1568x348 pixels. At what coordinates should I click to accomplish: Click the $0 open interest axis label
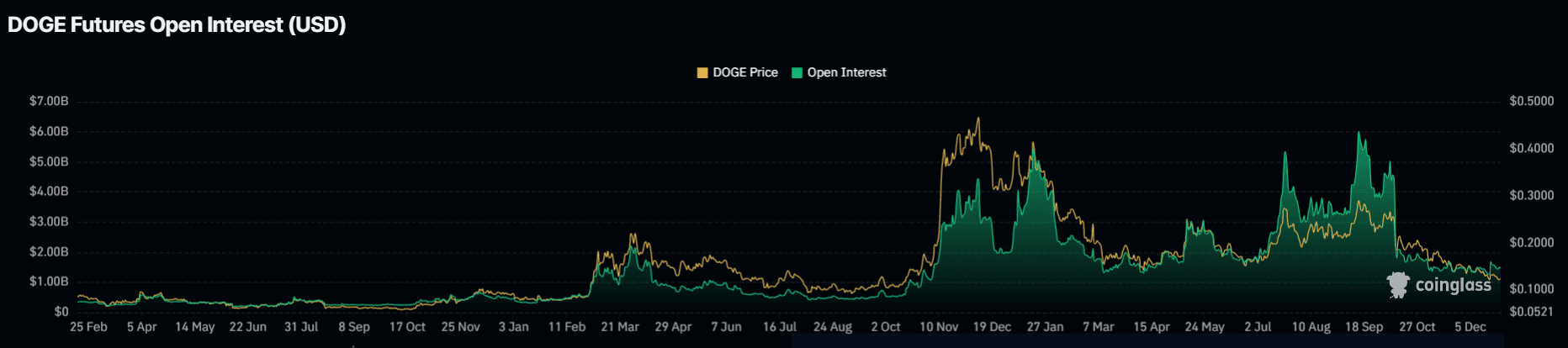pos(61,312)
